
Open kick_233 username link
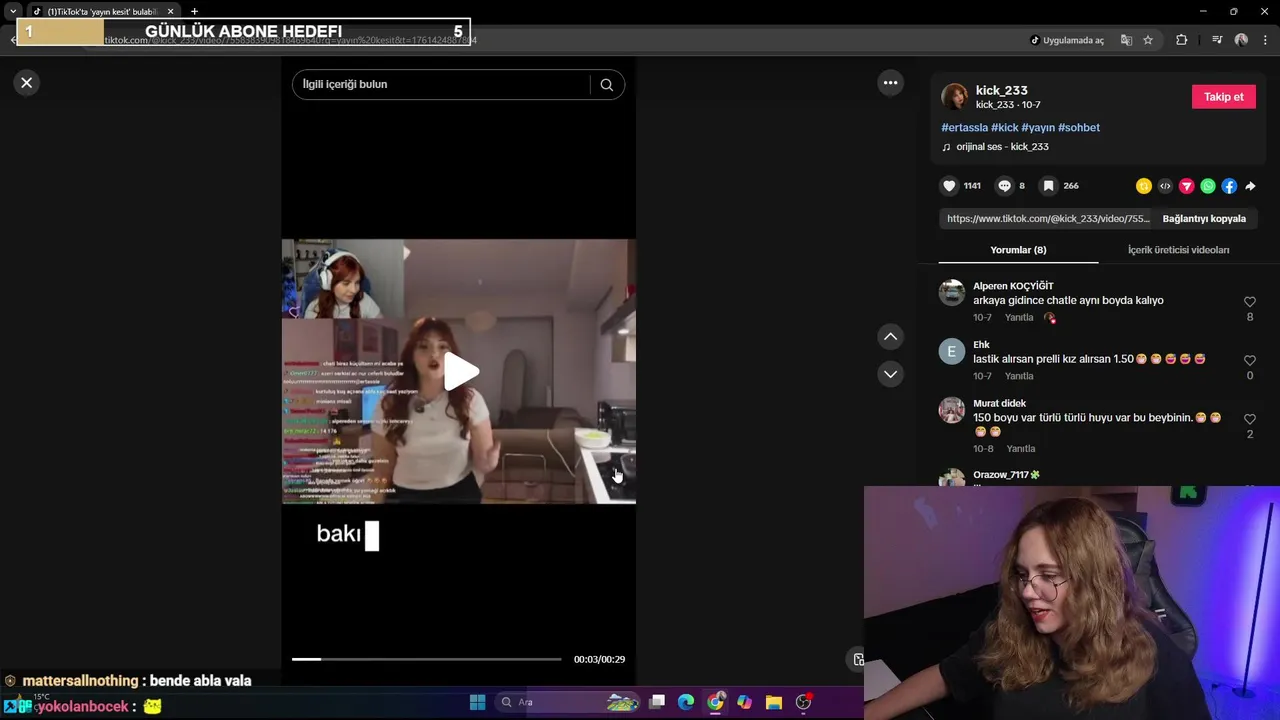click(x=1001, y=90)
